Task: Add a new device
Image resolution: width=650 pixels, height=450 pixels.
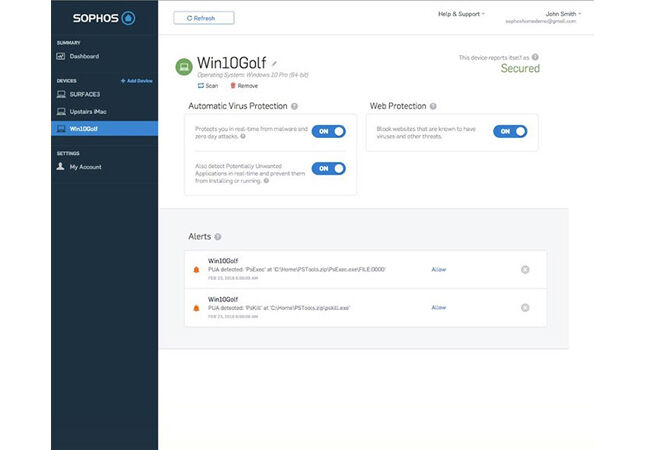Action: click(x=136, y=81)
